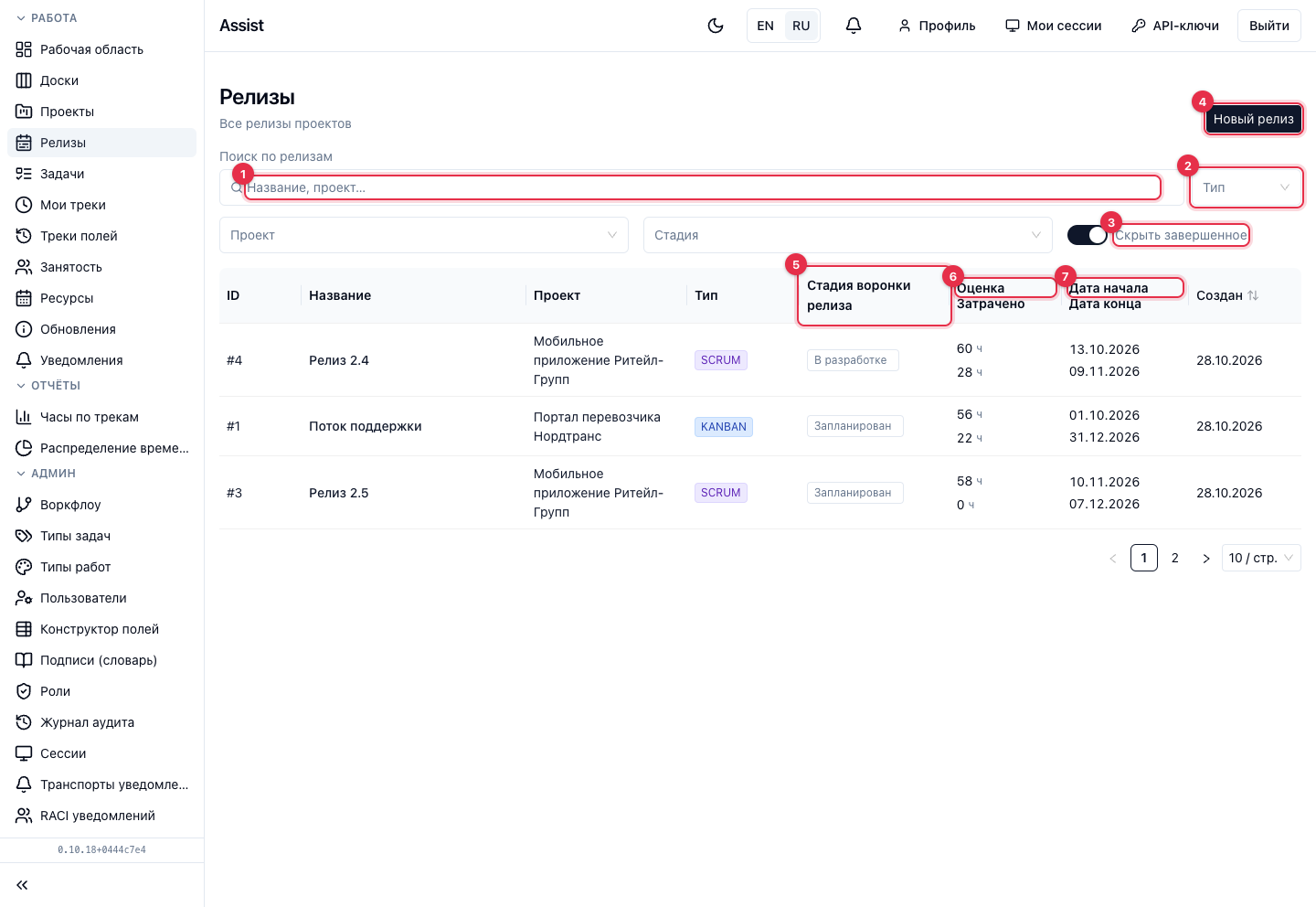
Task: Open Журнал аудита in the sidebar menu
Action: point(101,722)
